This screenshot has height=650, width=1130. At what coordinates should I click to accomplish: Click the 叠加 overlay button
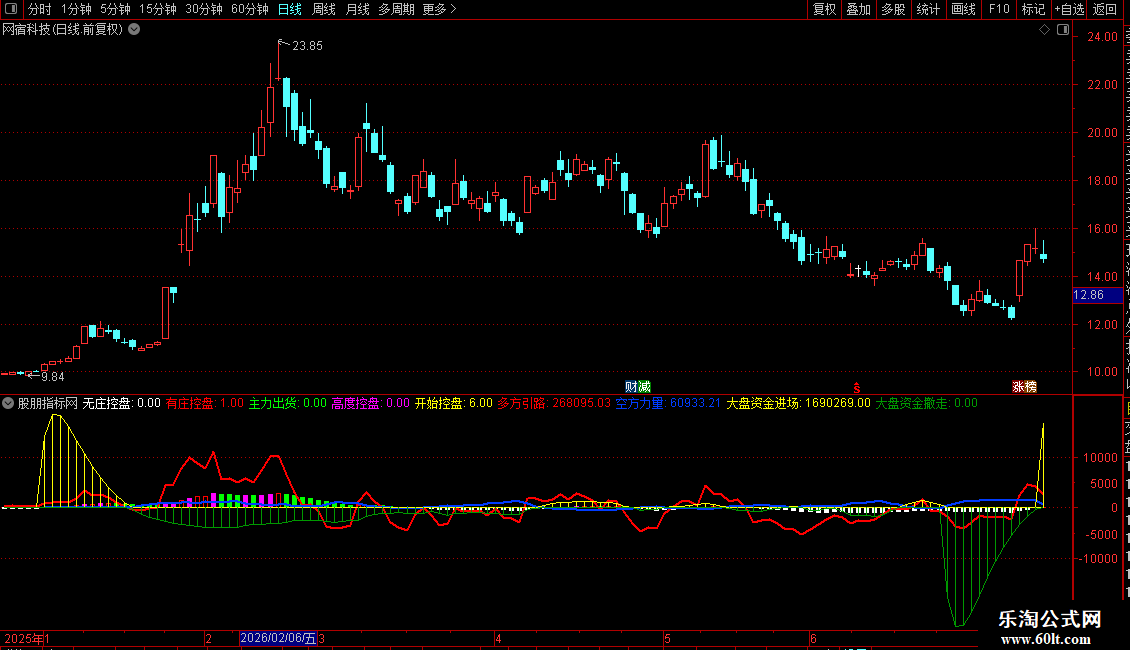click(859, 9)
